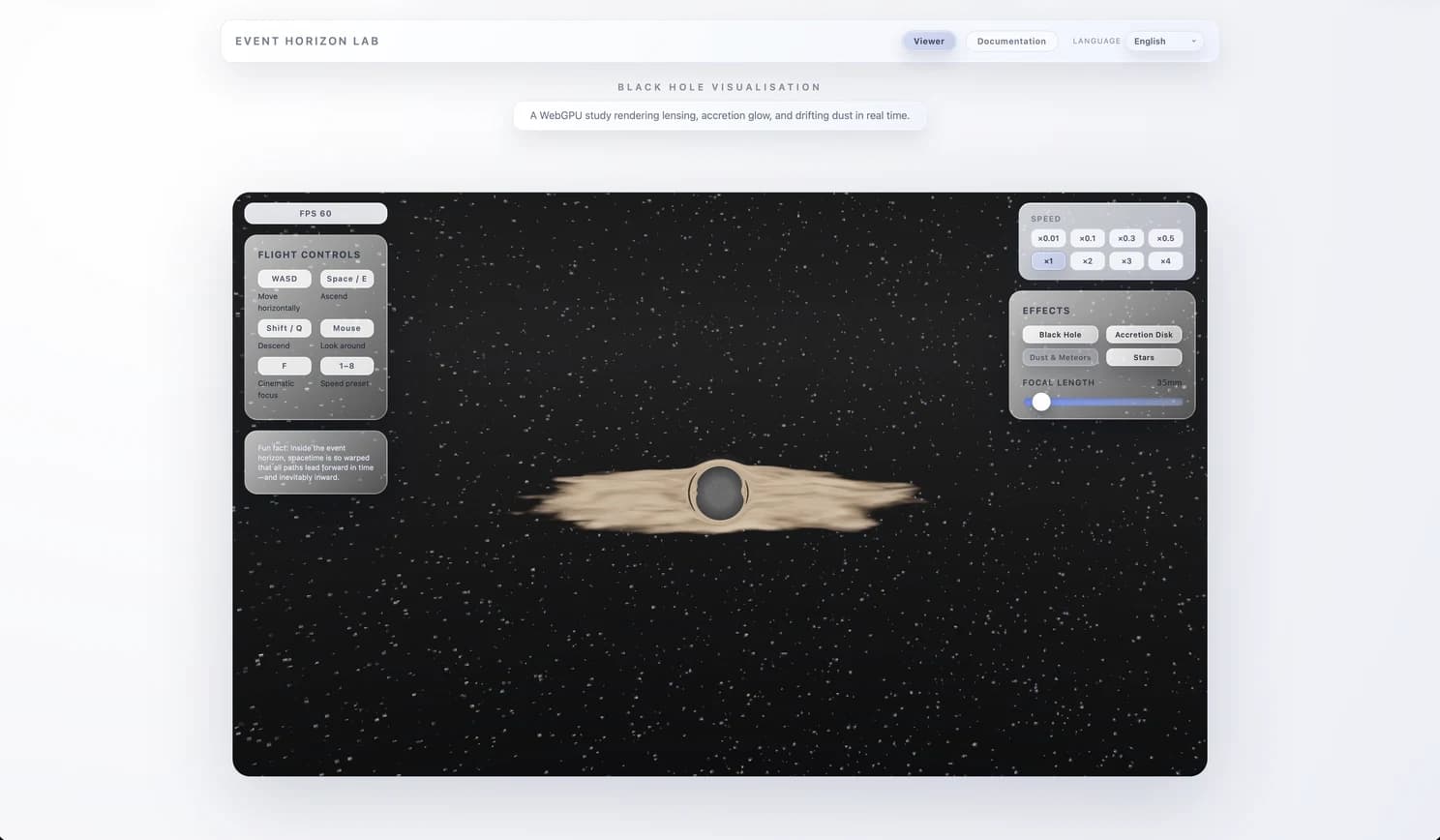Open the Documentation tab

click(x=1011, y=41)
